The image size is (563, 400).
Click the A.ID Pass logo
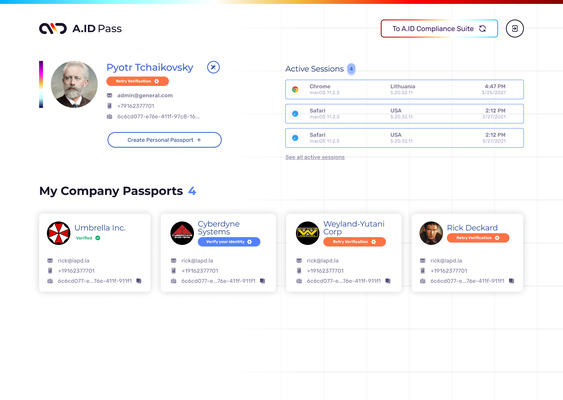pyautogui.click(x=80, y=28)
